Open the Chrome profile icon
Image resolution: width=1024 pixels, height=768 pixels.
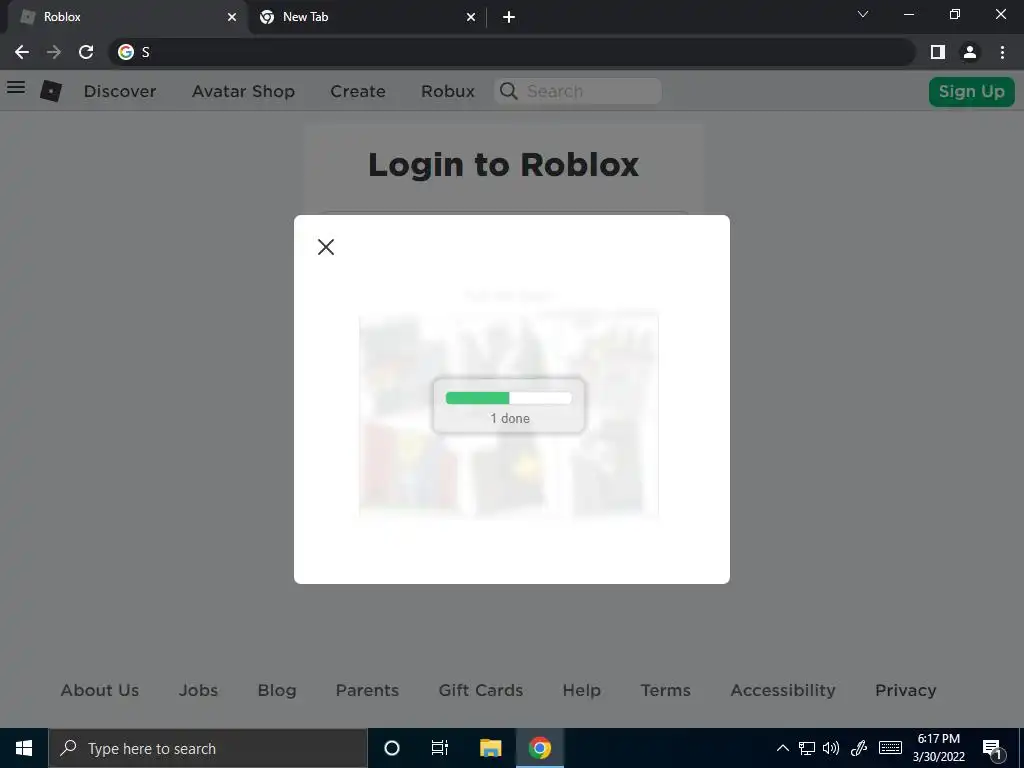[970, 52]
